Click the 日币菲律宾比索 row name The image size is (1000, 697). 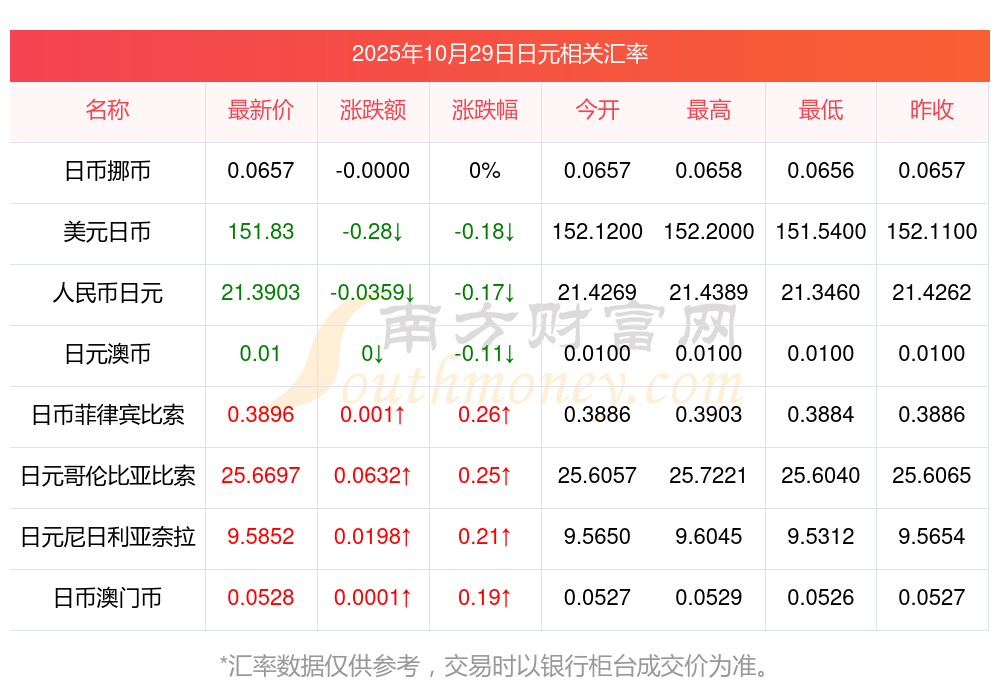pos(107,415)
